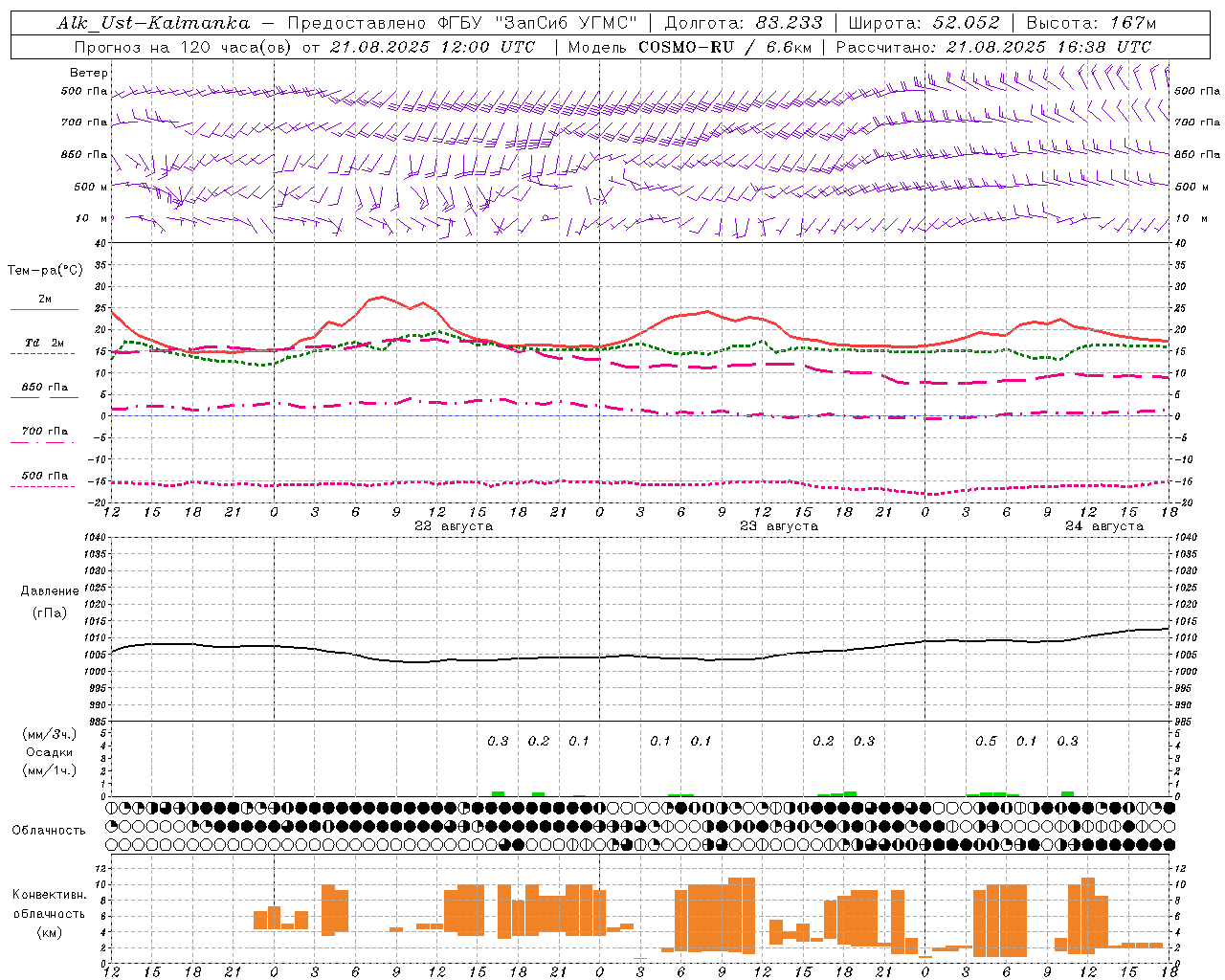Click the Прогноз на 120 часа(ов) text

point(184,47)
